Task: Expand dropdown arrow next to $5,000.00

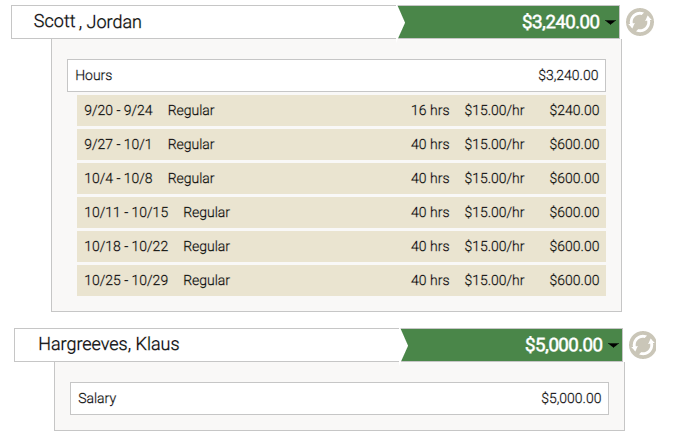Action: [613, 345]
